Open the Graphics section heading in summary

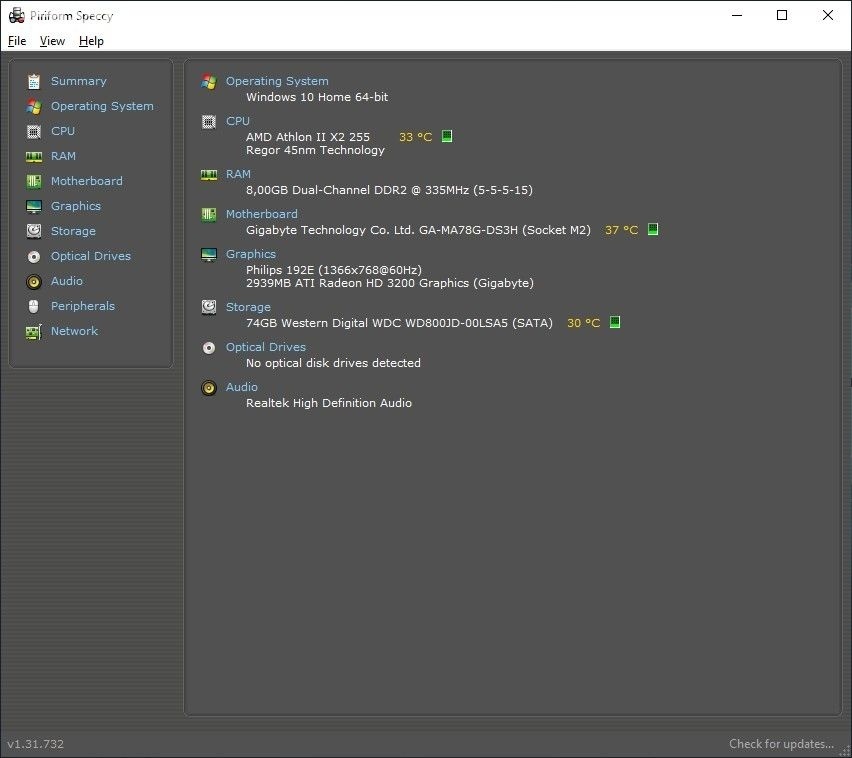250,254
